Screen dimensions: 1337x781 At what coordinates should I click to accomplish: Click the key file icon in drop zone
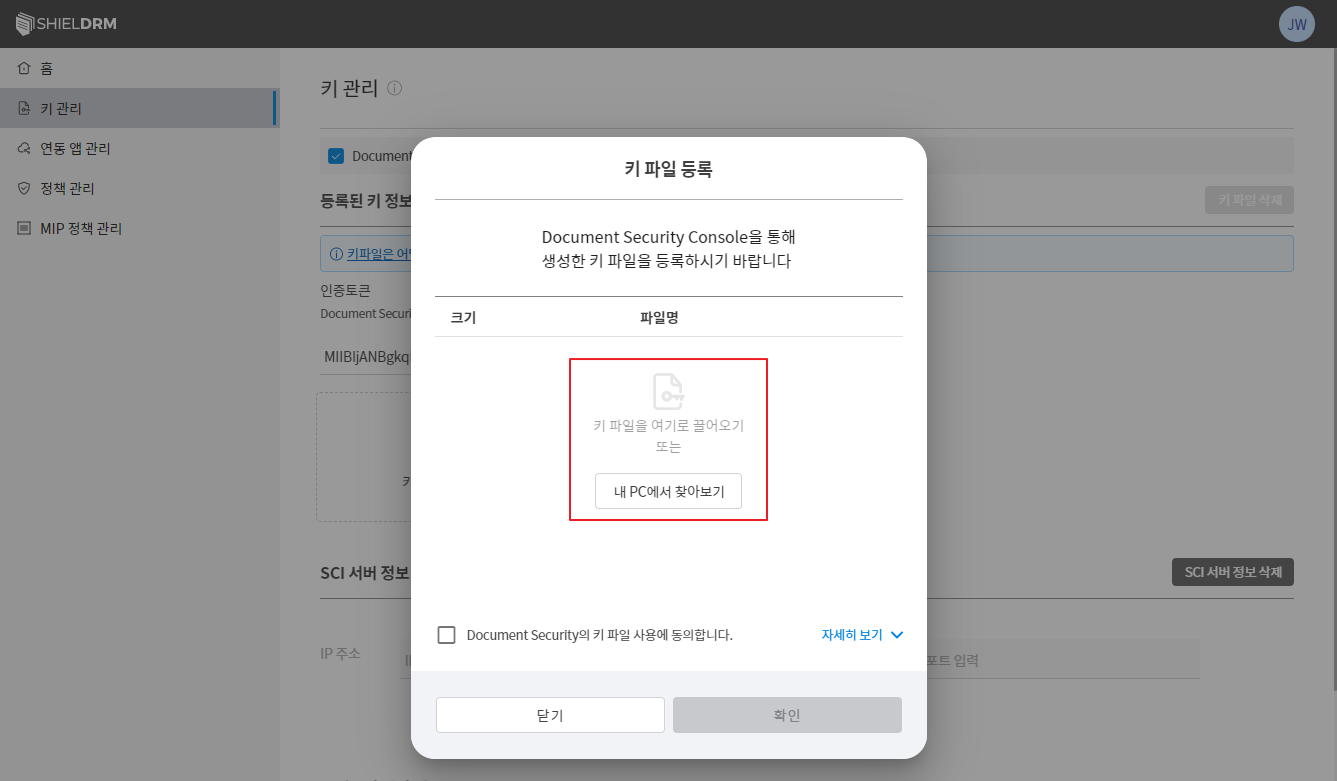point(668,391)
